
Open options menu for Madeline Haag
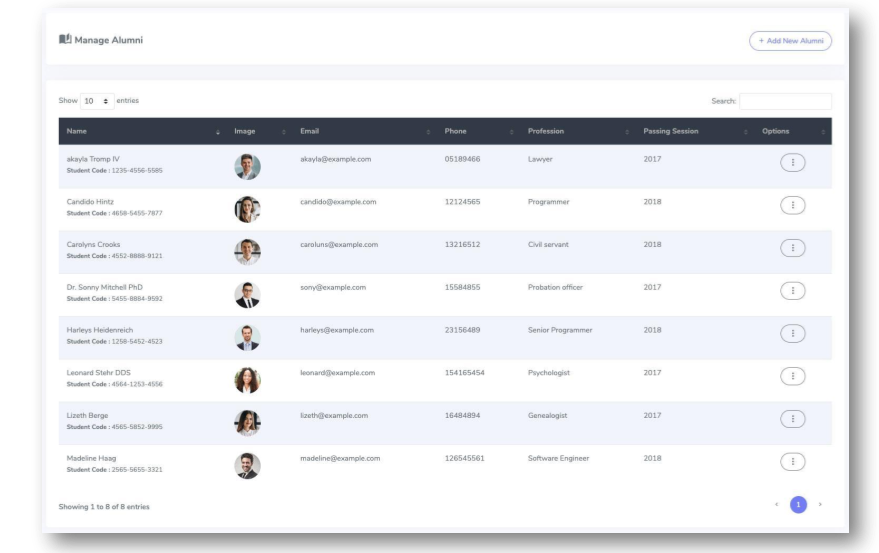click(x=792, y=461)
